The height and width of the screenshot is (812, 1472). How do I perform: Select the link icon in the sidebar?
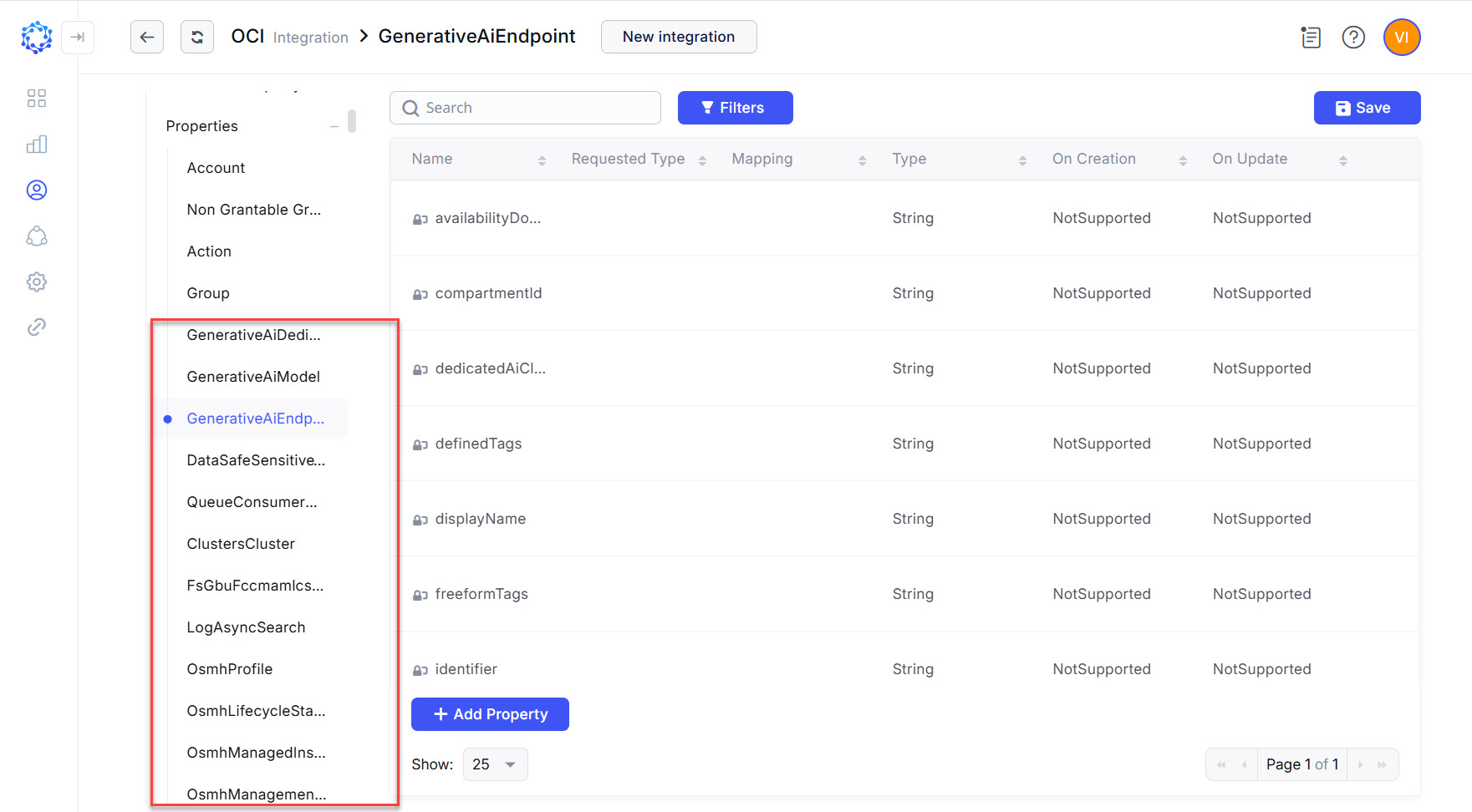(x=36, y=327)
